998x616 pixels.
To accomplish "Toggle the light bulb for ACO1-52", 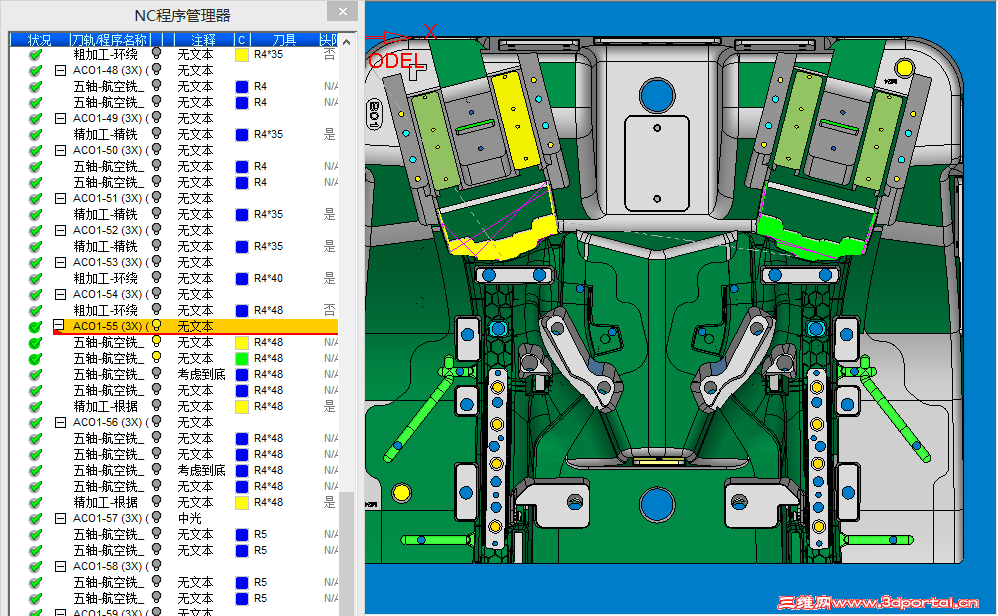I will coord(156,230).
